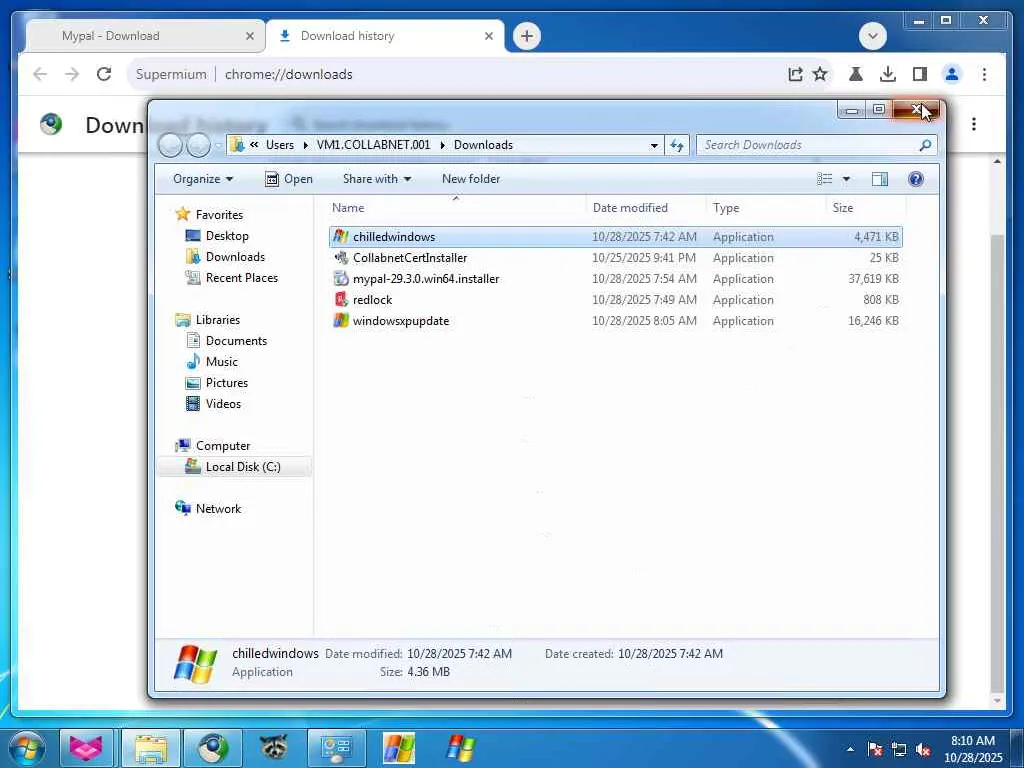
Task: Expand the view options dropdown arrow
Action: pos(846,179)
